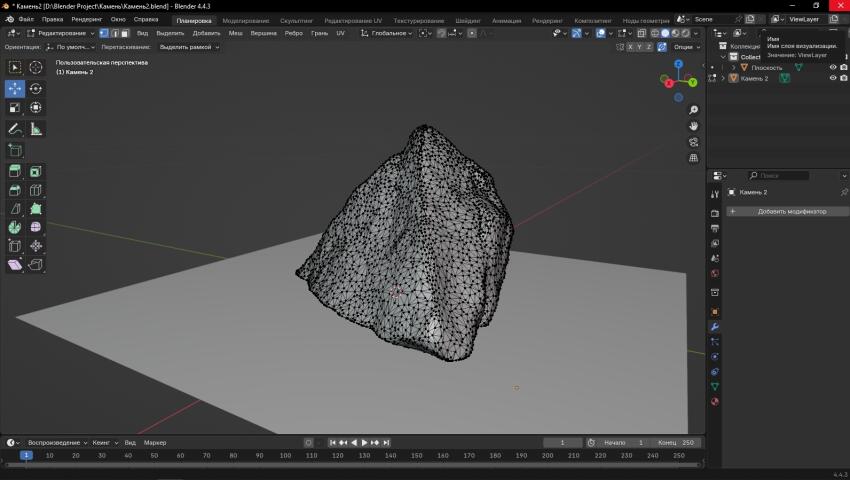This screenshot has width=850, height=480.
Task: Activate the Transform tool
Action: (36, 107)
